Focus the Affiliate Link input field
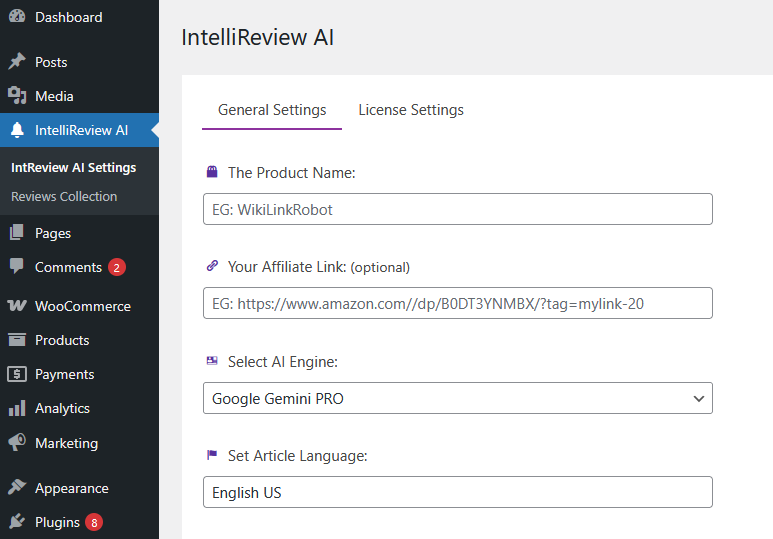The width and height of the screenshot is (773, 539). pyautogui.click(x=457, y=303)
